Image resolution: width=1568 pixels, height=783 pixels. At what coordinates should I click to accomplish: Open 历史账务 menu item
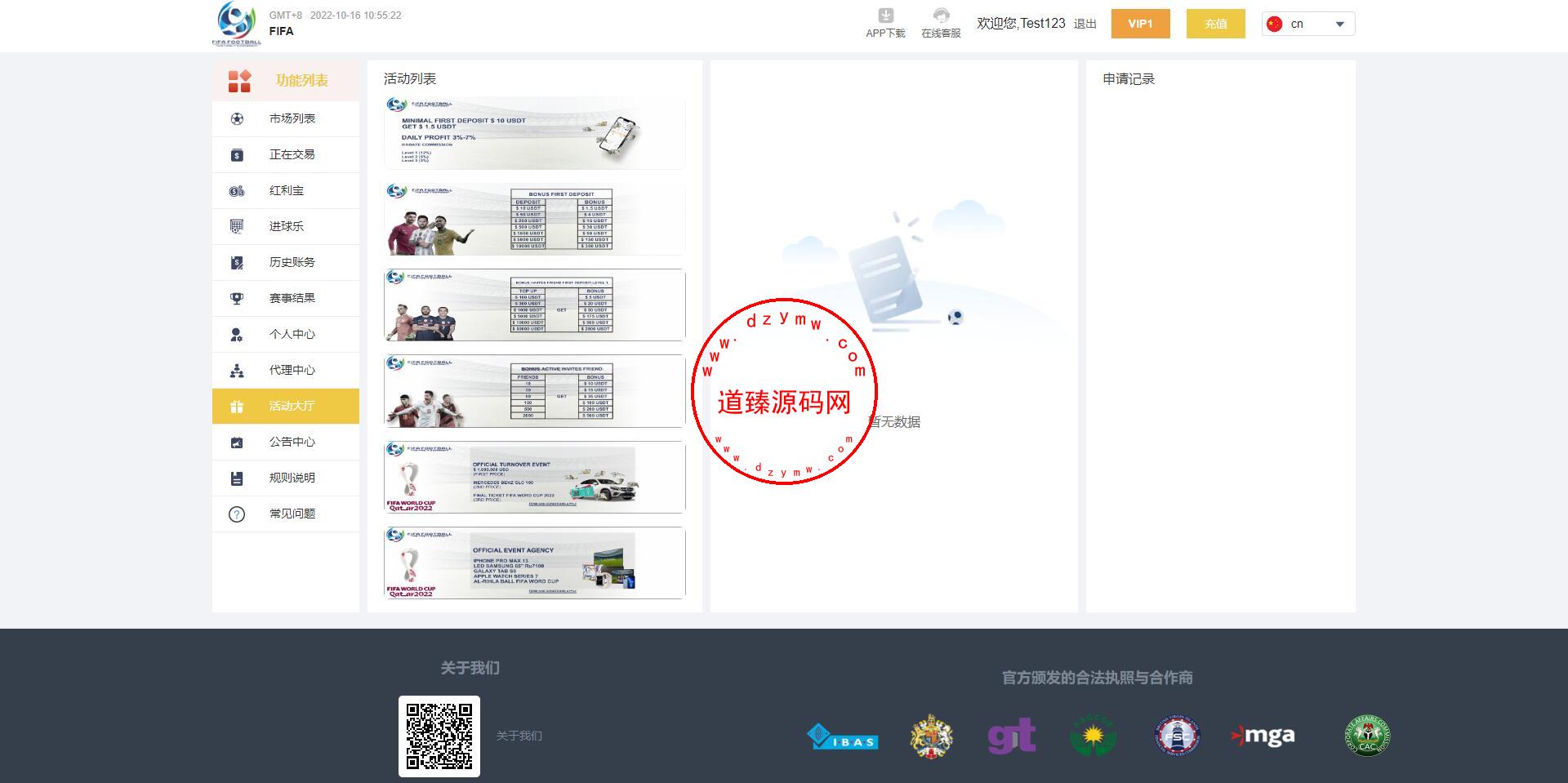pos(286,262)
